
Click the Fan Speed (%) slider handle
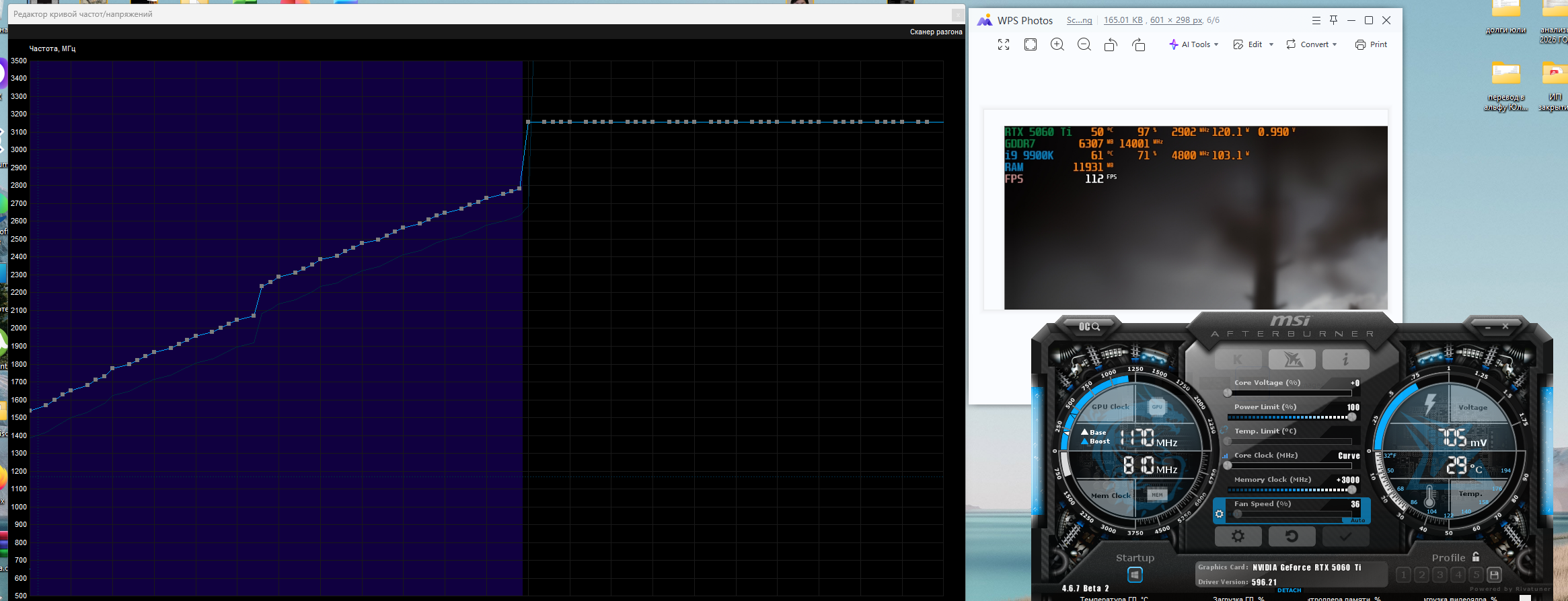click(x=1237, y=514)
